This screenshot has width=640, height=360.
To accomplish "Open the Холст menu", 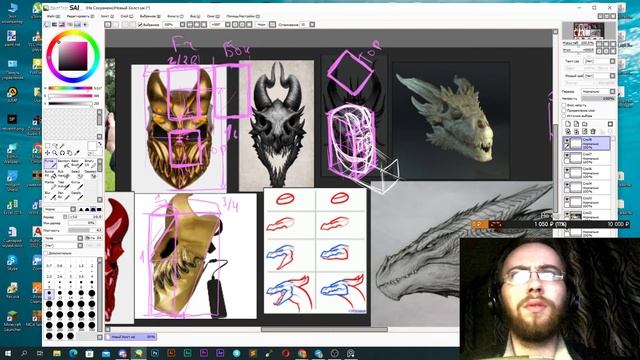I will pyautogui.click(x=107, y=16).
